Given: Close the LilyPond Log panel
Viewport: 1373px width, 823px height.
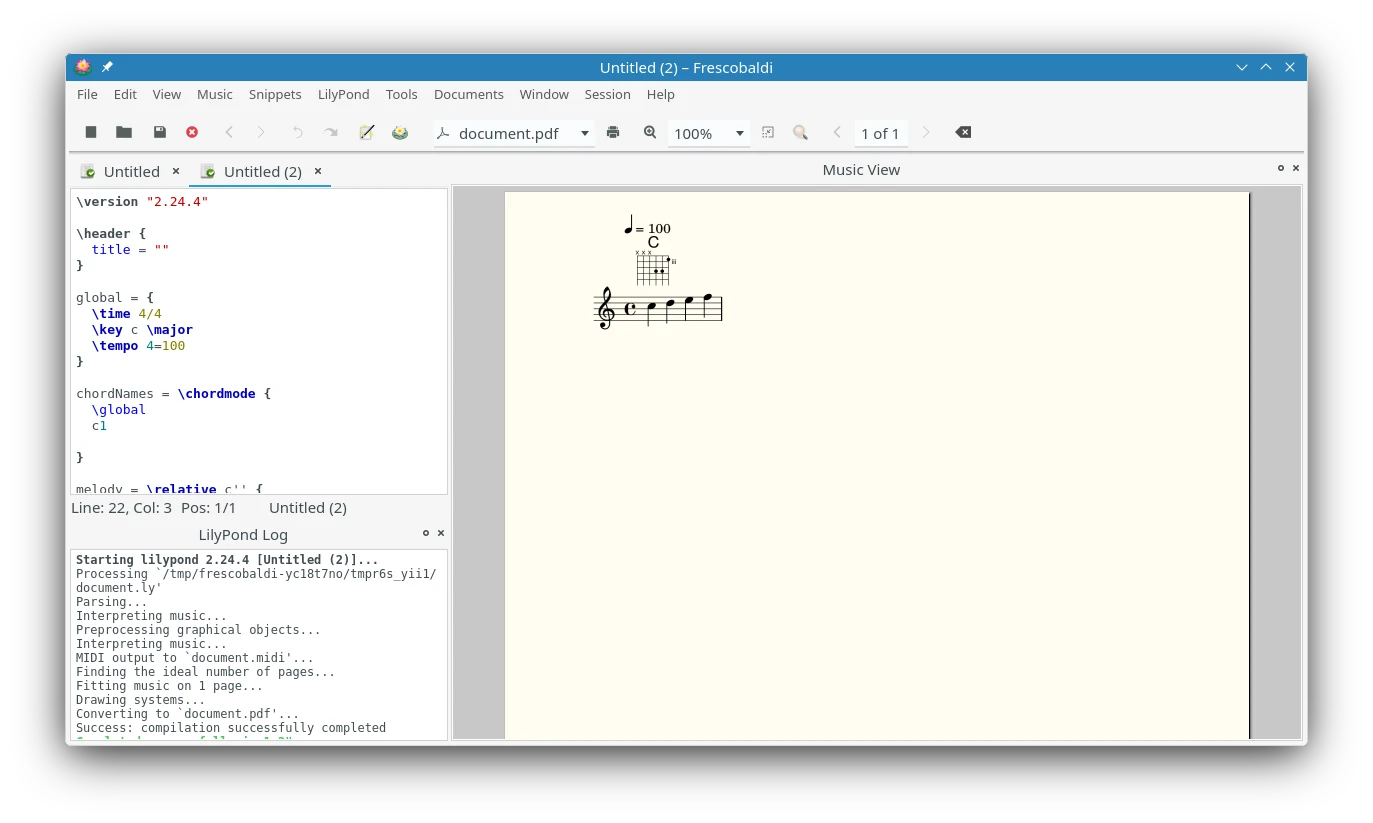Looking at the screenshot, I should pyautogui.click(x=441, y=533).
